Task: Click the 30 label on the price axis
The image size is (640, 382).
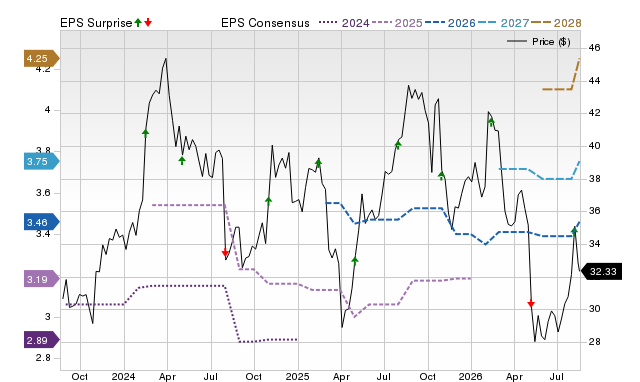Action: point(594,309)
